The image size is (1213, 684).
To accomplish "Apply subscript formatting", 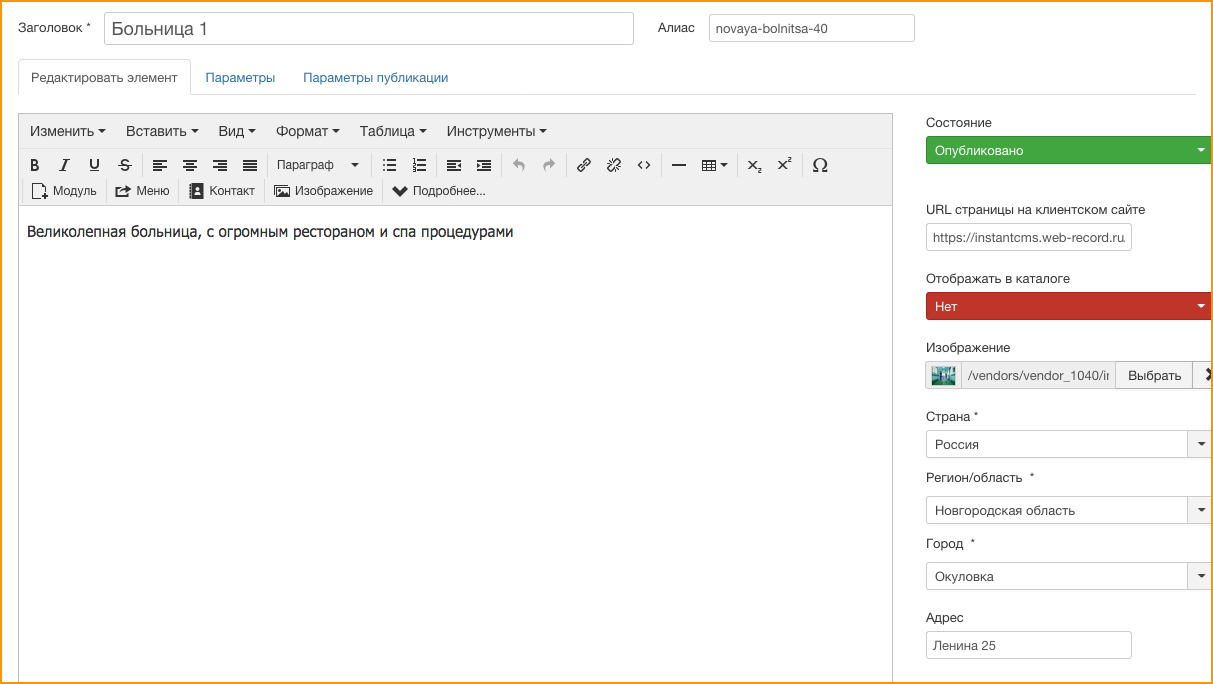I will pyautogui.click(x=755, y=165).
